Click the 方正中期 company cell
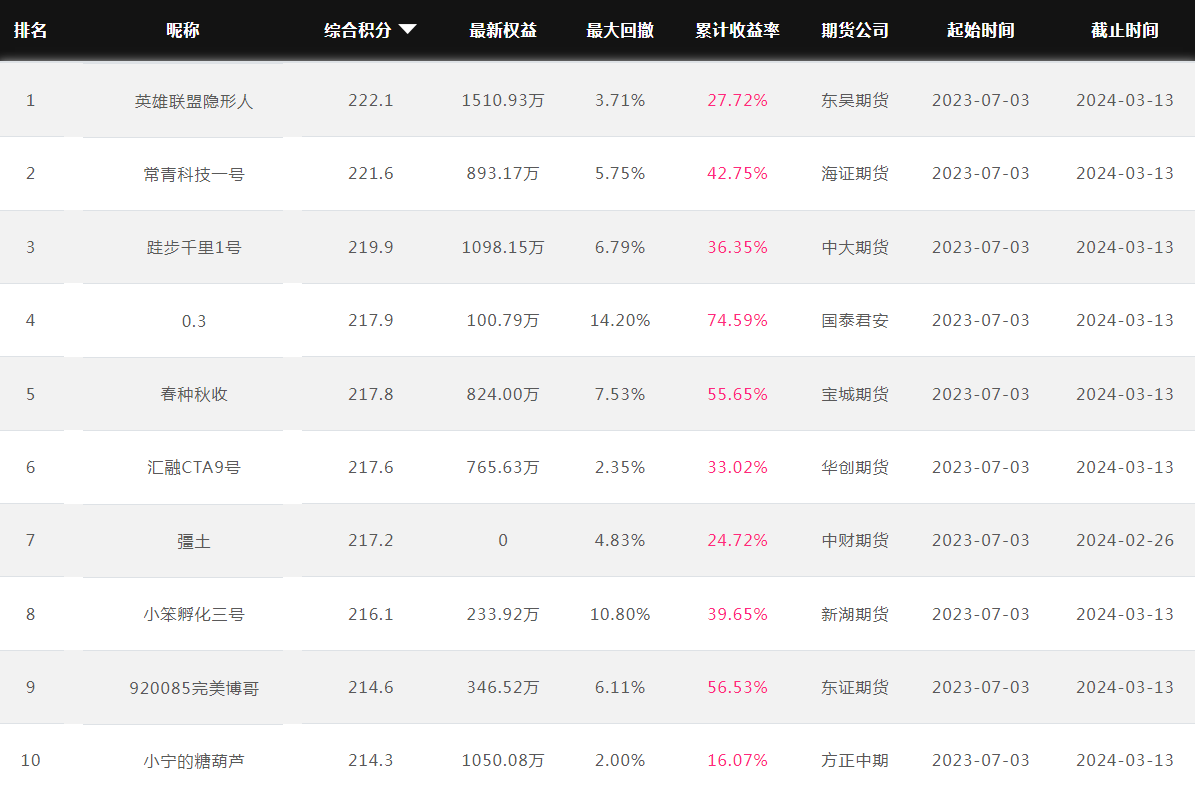Viewport: 1195px width, 794px height. tap(855, 760)
